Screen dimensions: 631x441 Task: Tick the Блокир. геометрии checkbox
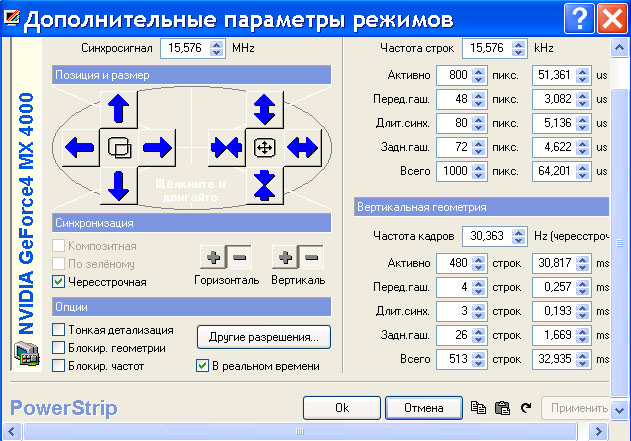[x=59, y=347]
